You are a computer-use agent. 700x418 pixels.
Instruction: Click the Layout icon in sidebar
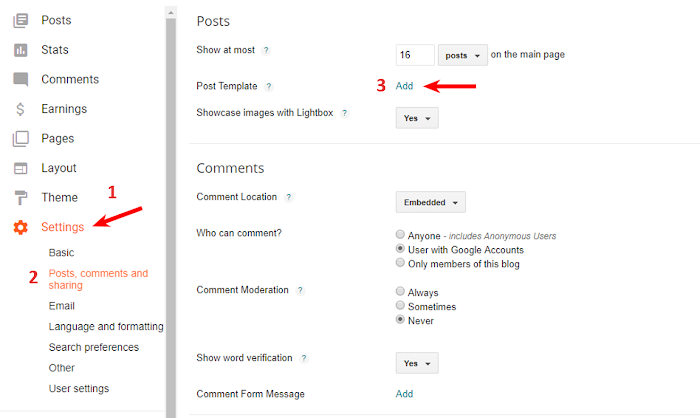click(20, 168)
